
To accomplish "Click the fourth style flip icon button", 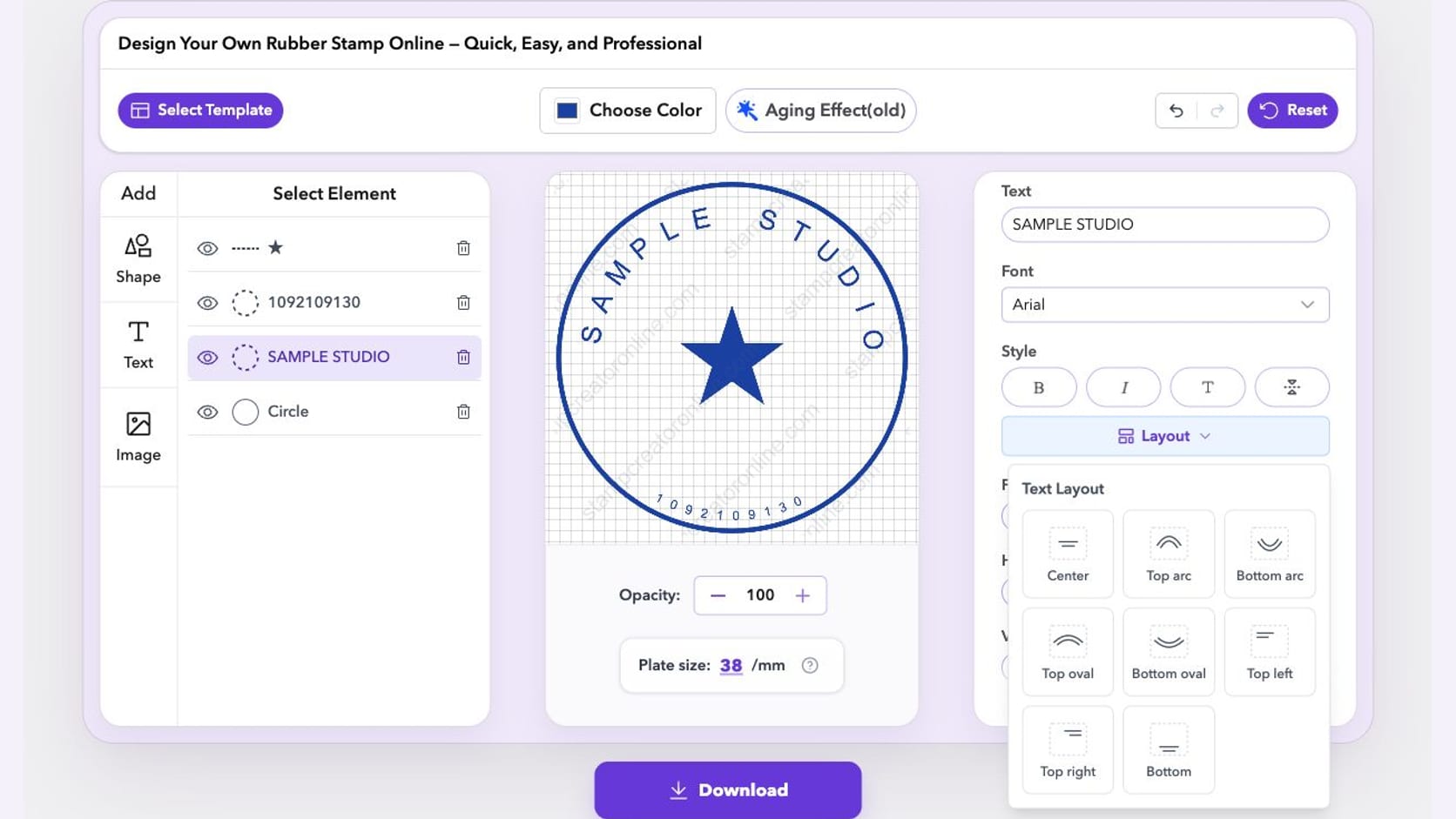I will (x=1292, y=387).
